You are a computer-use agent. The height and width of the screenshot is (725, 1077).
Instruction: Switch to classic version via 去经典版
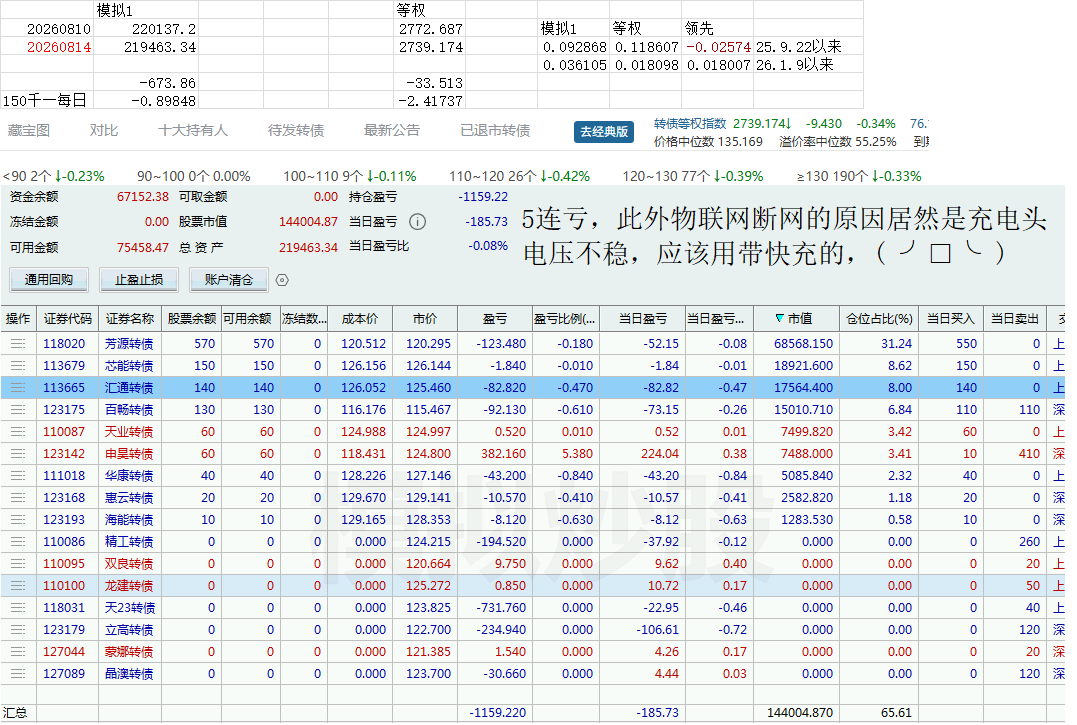pyautogui.click(x=604, y=131)
